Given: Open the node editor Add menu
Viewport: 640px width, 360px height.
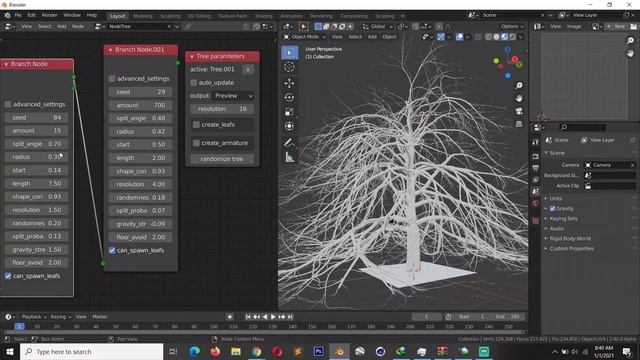Looking at the screenshot, I should pos(62,27).
